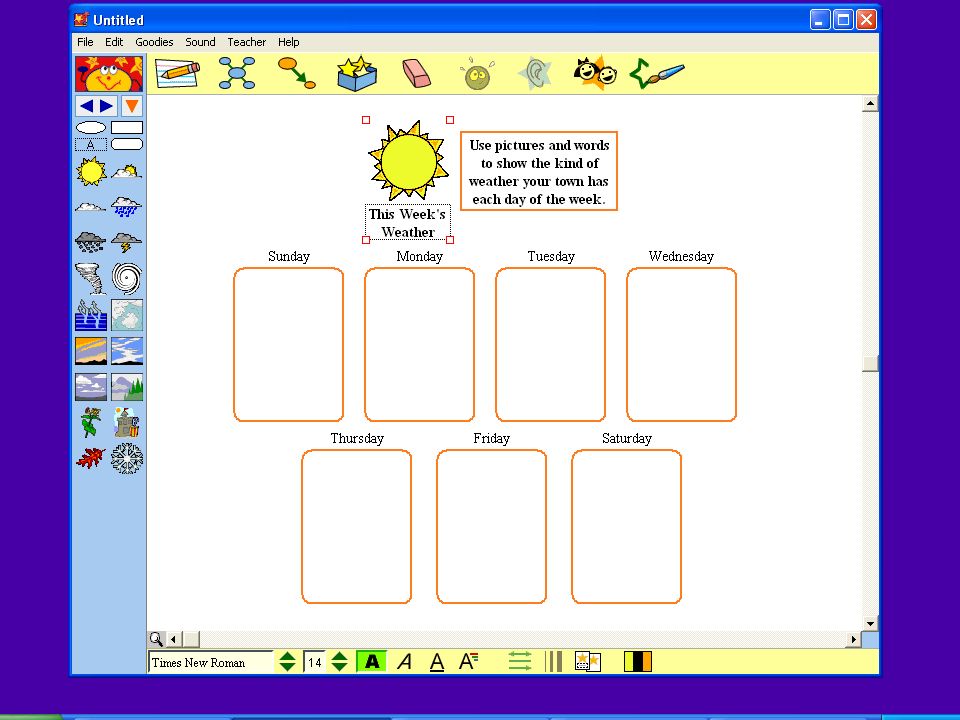Open the green link arrows options

tap(520, 661)
